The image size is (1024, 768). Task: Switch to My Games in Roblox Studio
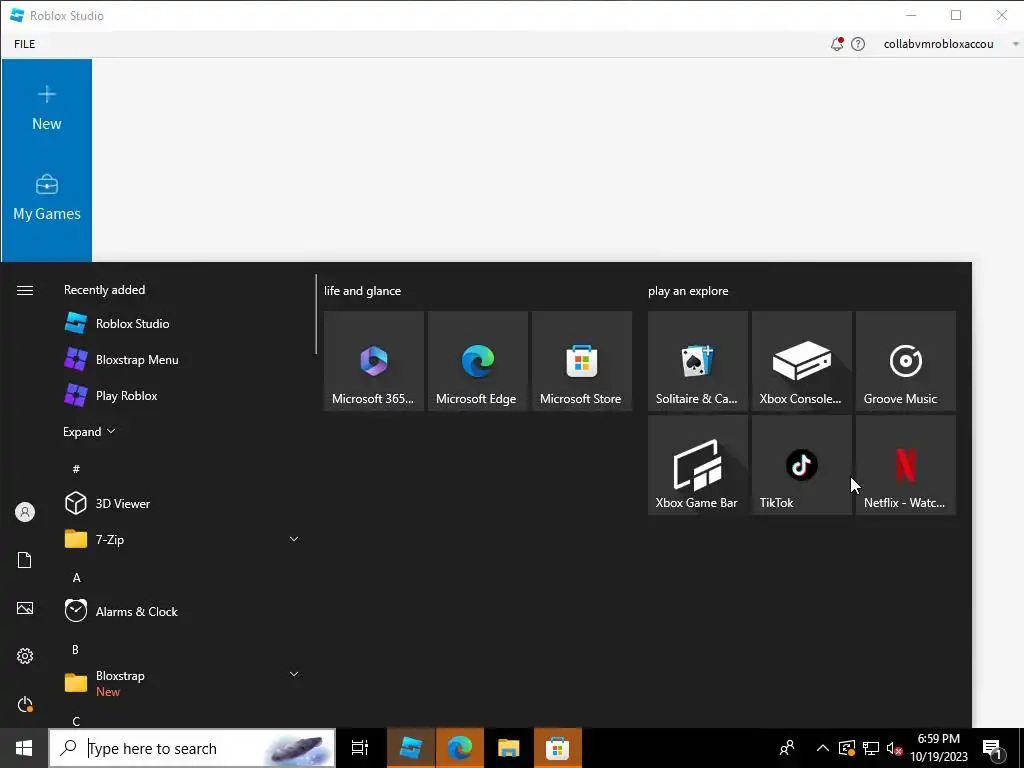click(x=46, y=198)
